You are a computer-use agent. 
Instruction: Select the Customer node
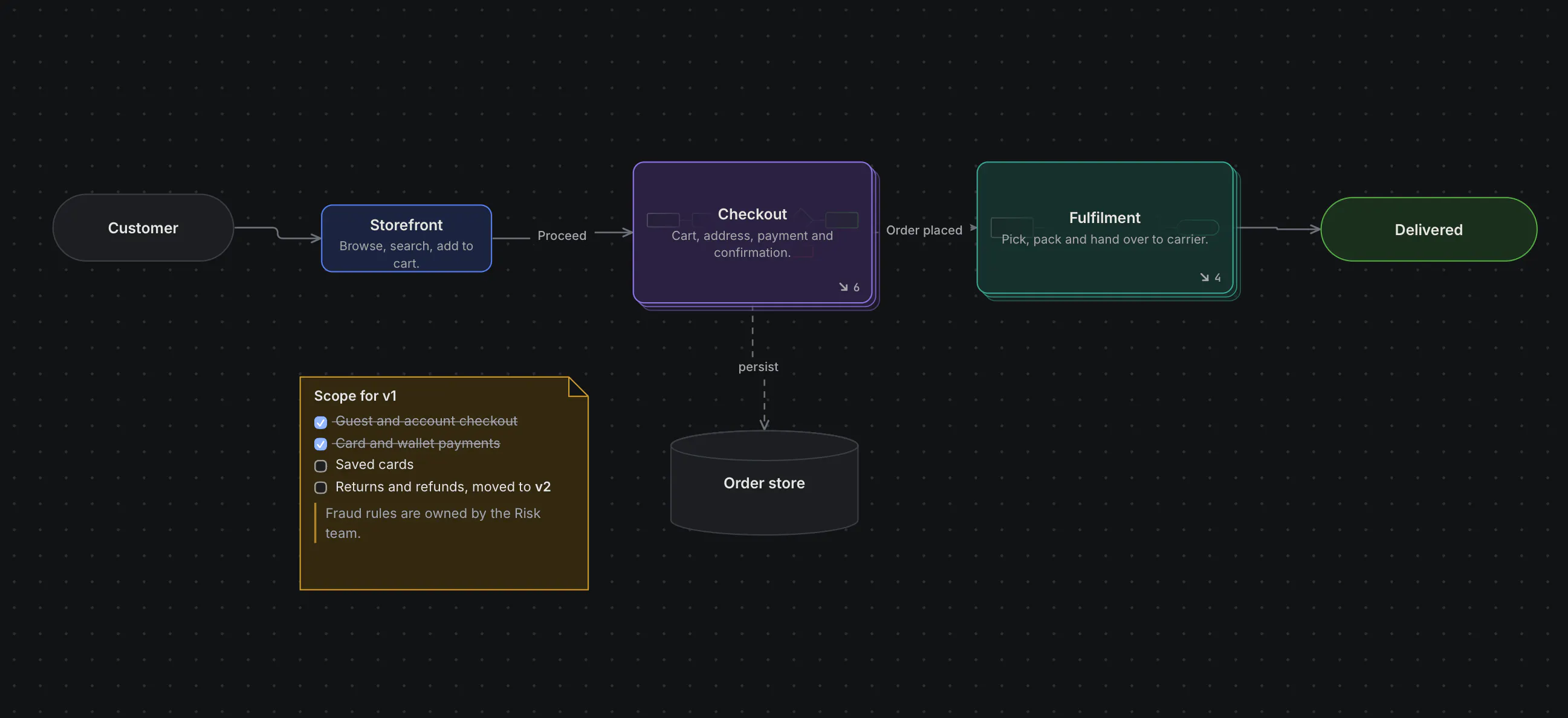(x=143, y=228)
